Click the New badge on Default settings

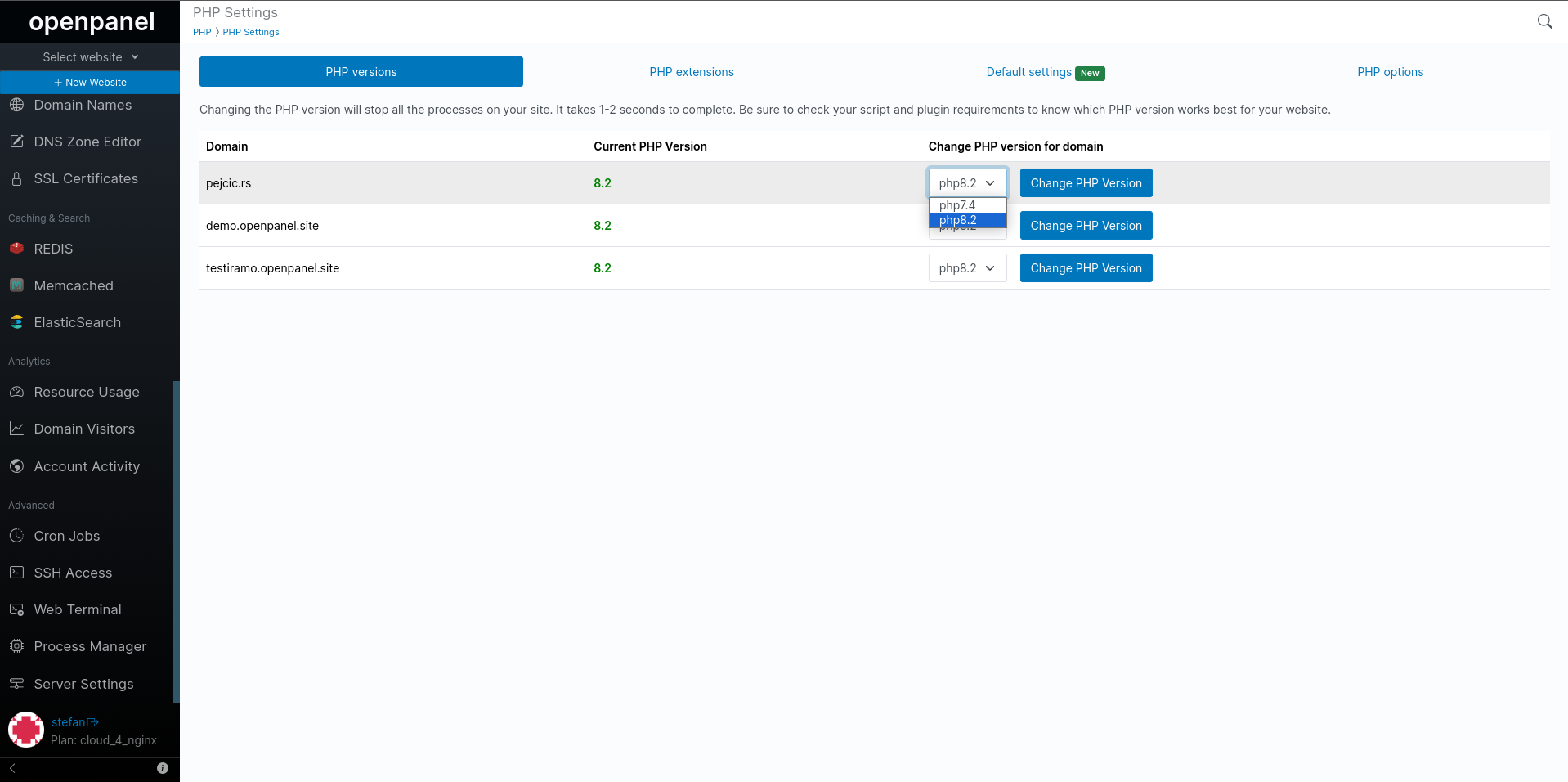tap(1090, 73)
